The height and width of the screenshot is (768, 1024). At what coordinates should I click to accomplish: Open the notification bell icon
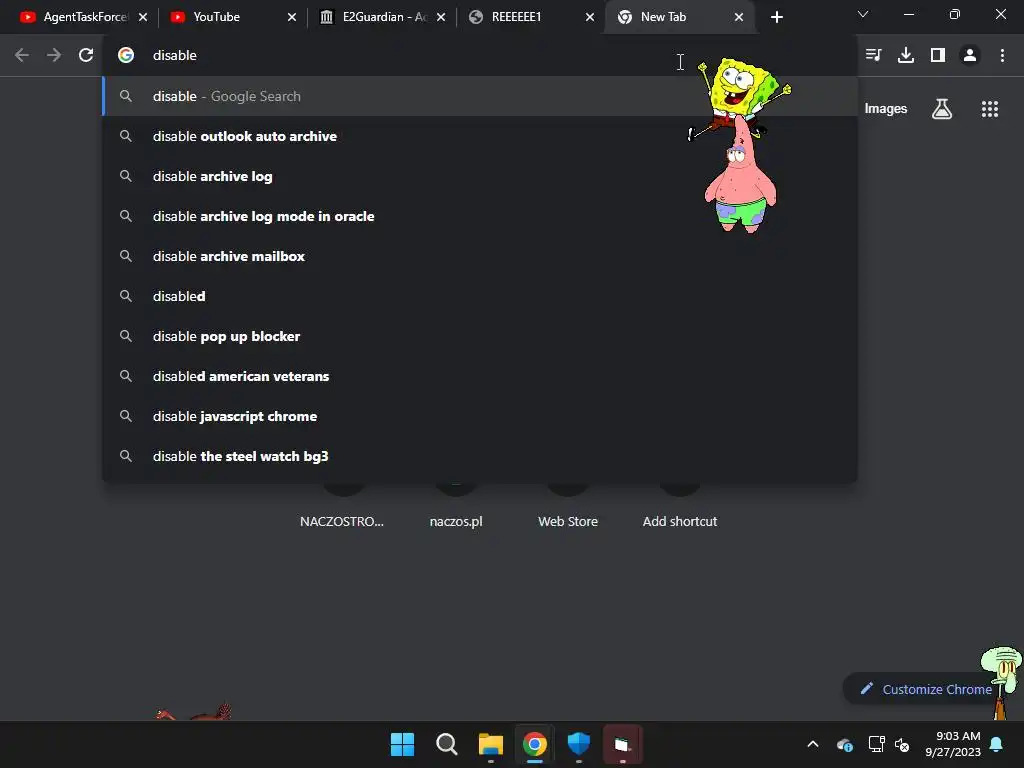(x=997, y=744)
